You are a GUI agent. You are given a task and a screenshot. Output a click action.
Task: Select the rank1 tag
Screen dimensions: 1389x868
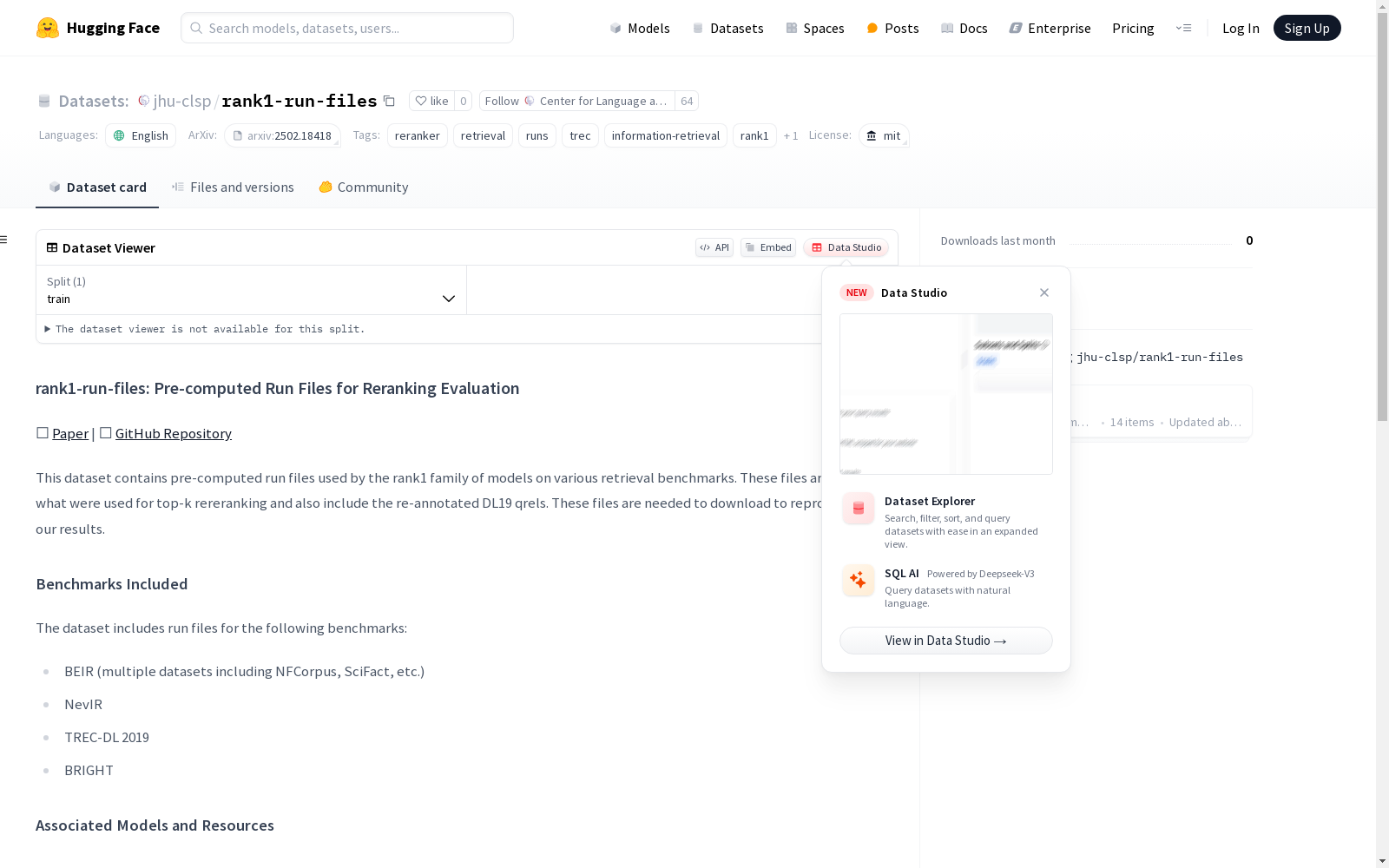tap(754, 135)
